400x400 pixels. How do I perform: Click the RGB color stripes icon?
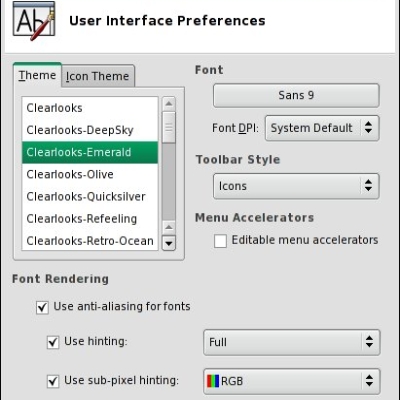(x=213, y=381)
